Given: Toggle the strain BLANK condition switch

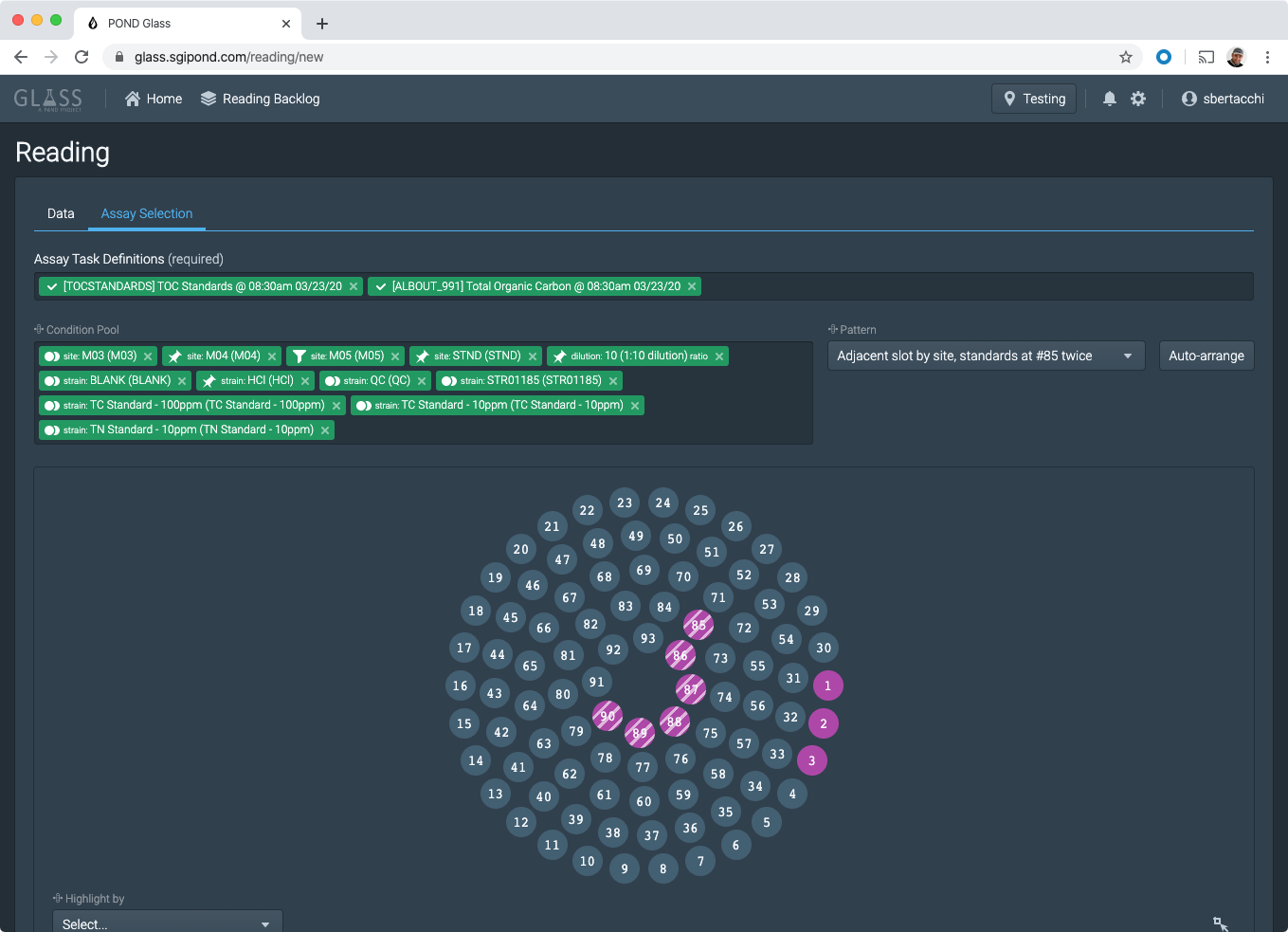Looking at the screenshot, I should (x=53, y=380).
